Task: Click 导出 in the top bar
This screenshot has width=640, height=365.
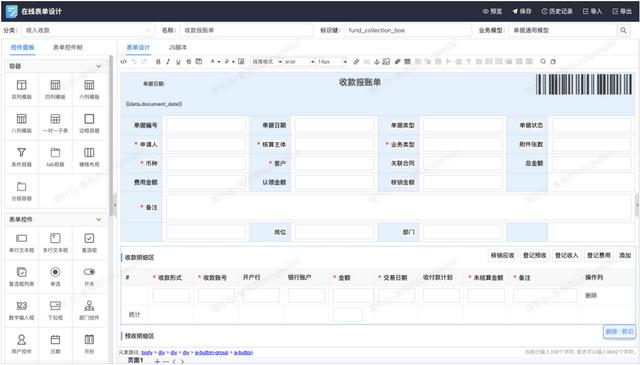Action: coord(622,11)
